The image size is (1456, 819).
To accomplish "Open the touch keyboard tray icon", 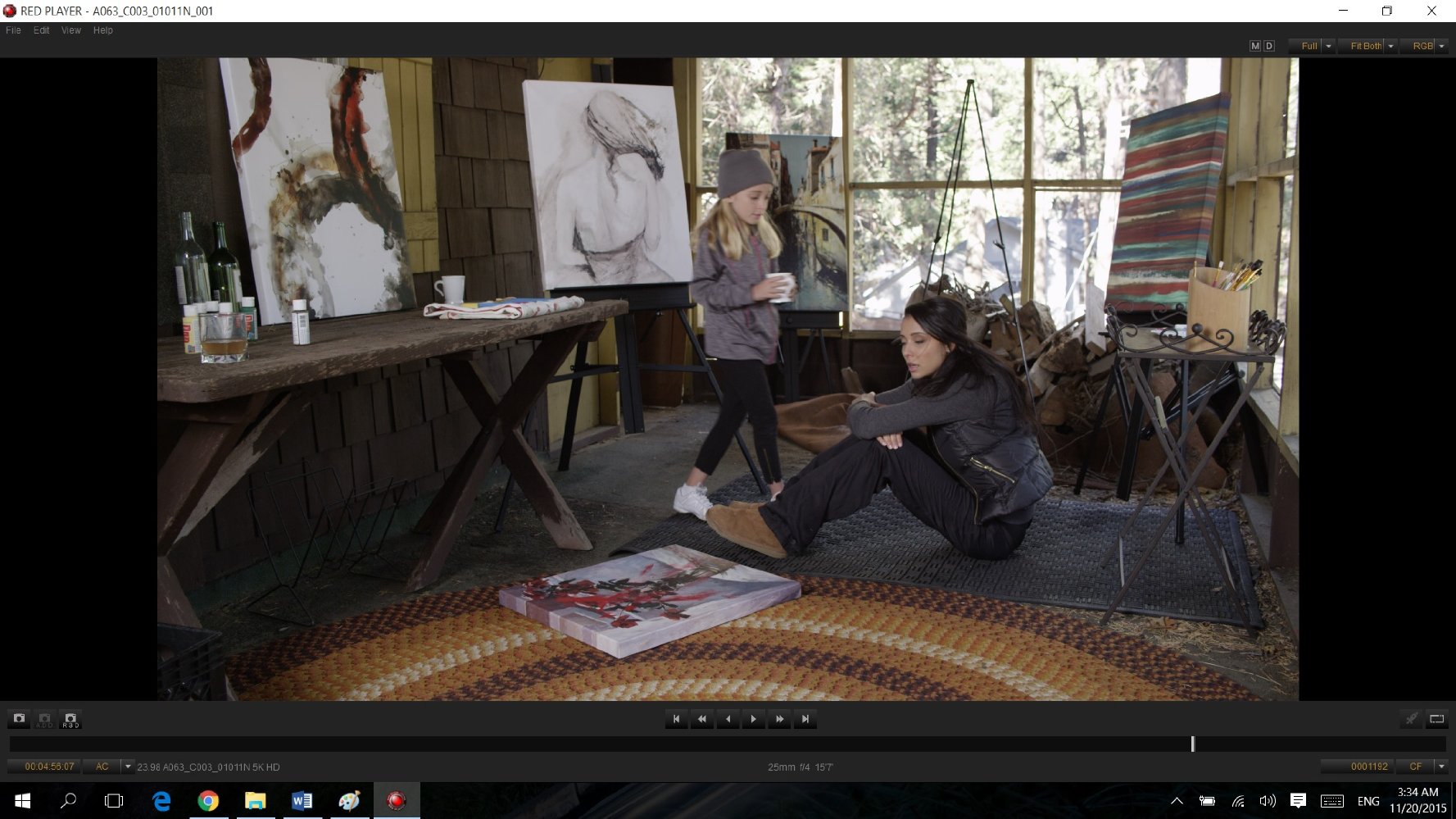I will click(x=1332, y=801).
